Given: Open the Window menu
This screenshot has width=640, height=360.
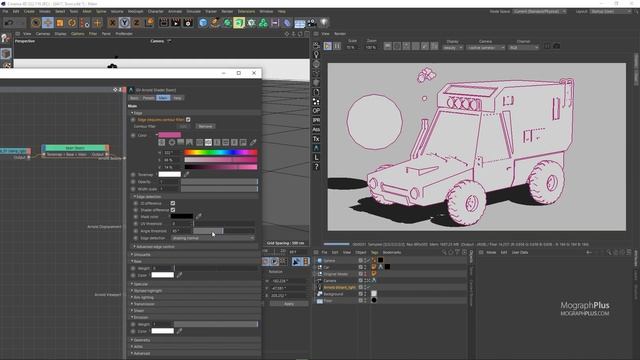Looking at the screenshot, I should pyautogui.click(x=266, y=11).
